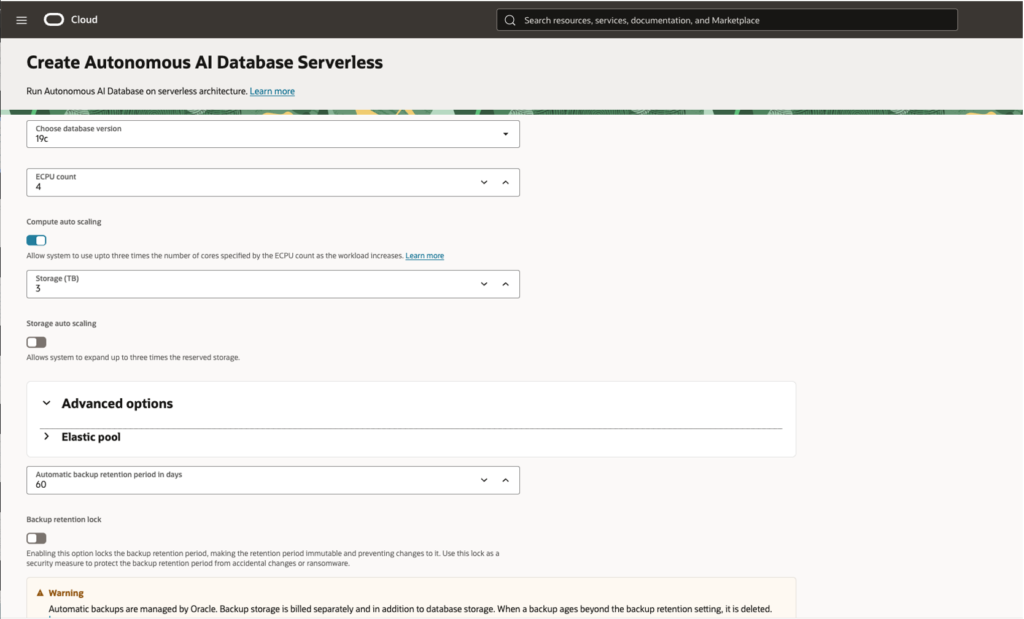Decrease the ECPU count value
The width and height of the screenshot is (1024, 619).
point(484,182)
